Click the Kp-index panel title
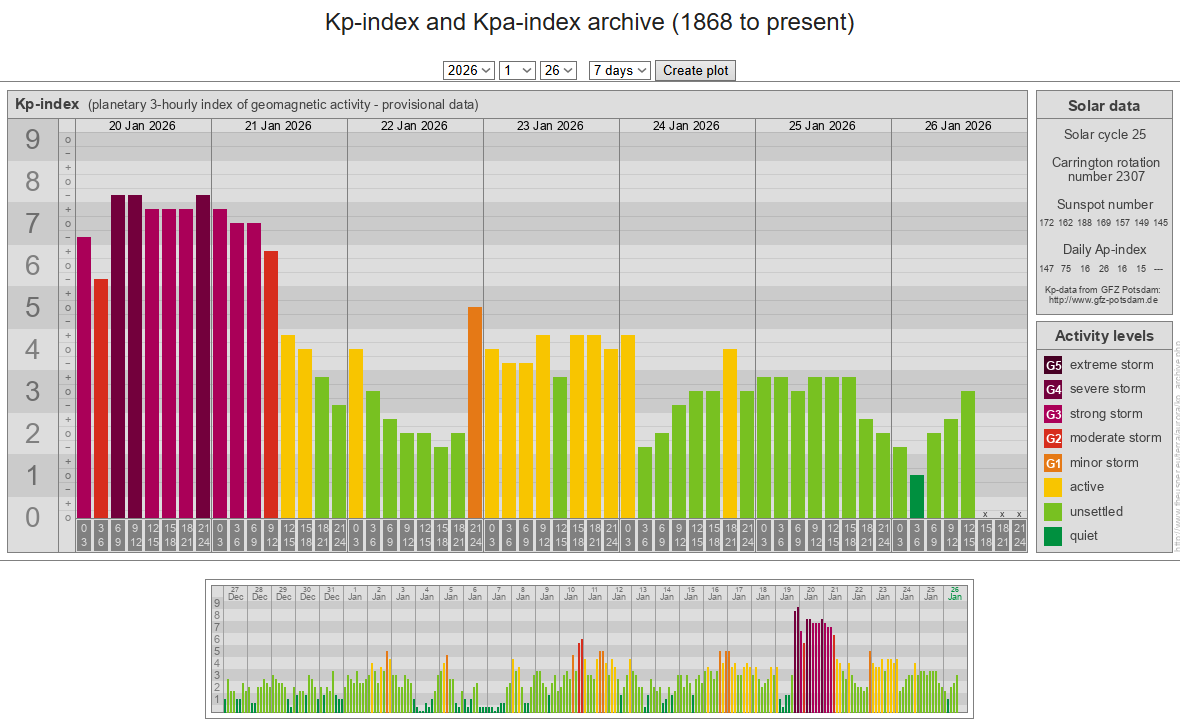Viewport: 1180px width, 719px height. (46, 104)
